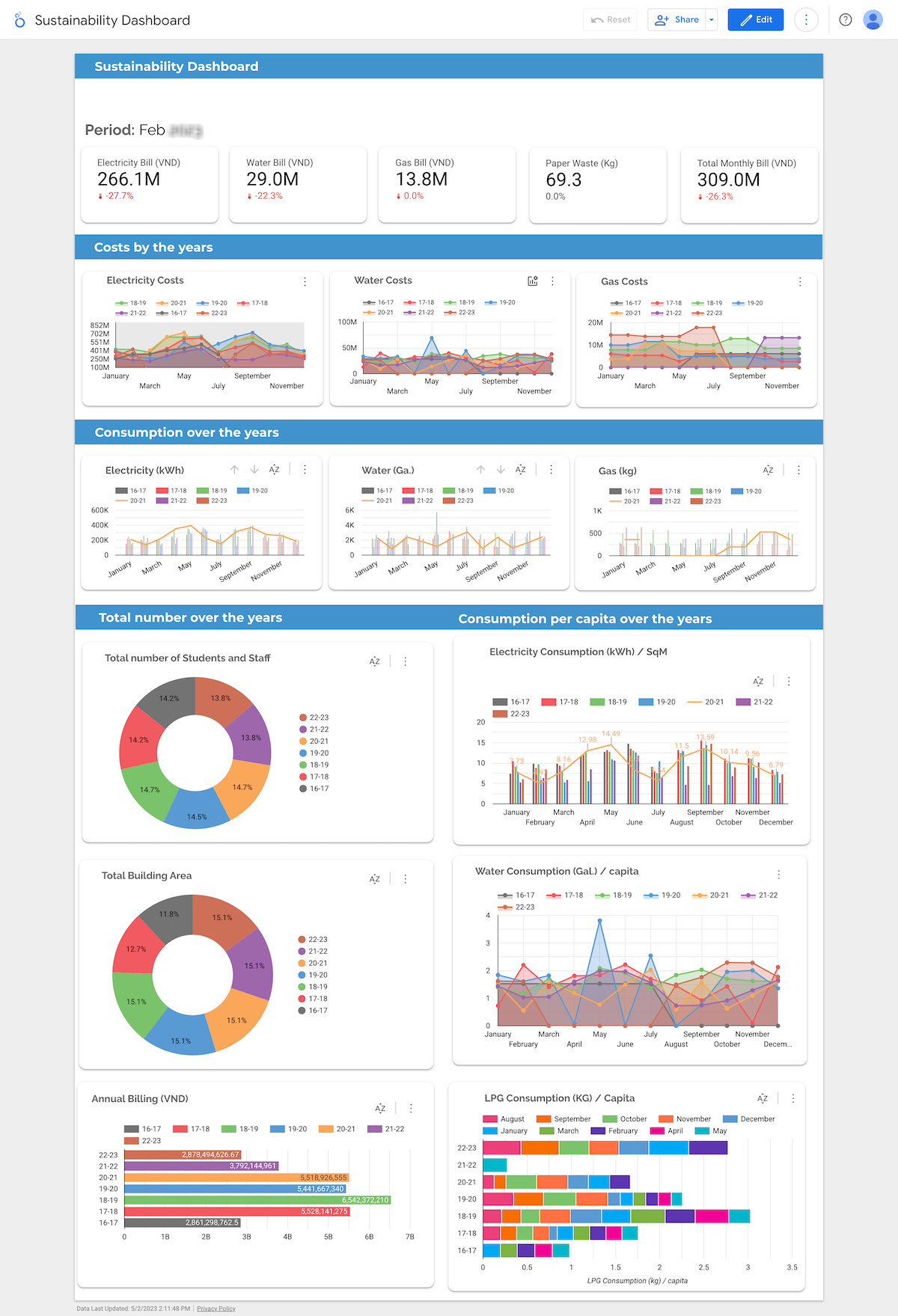Sort the LPG Consumption per Capita chart
The width and height of the screenshot is (898, 1316).
point(763,1098)
